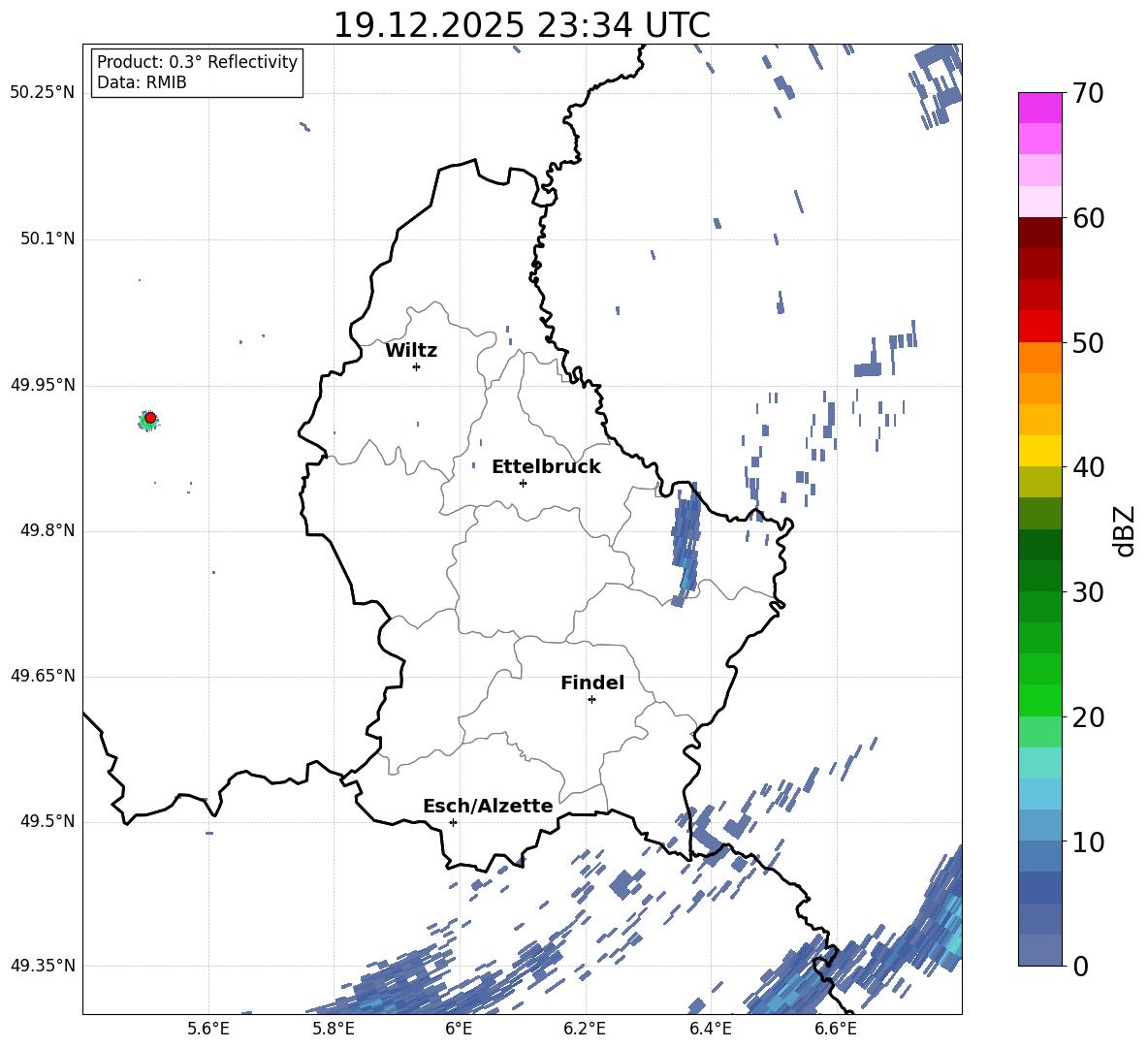
Task: Click the Ettelbruck station cross marker
Action: tap(523, 483)
